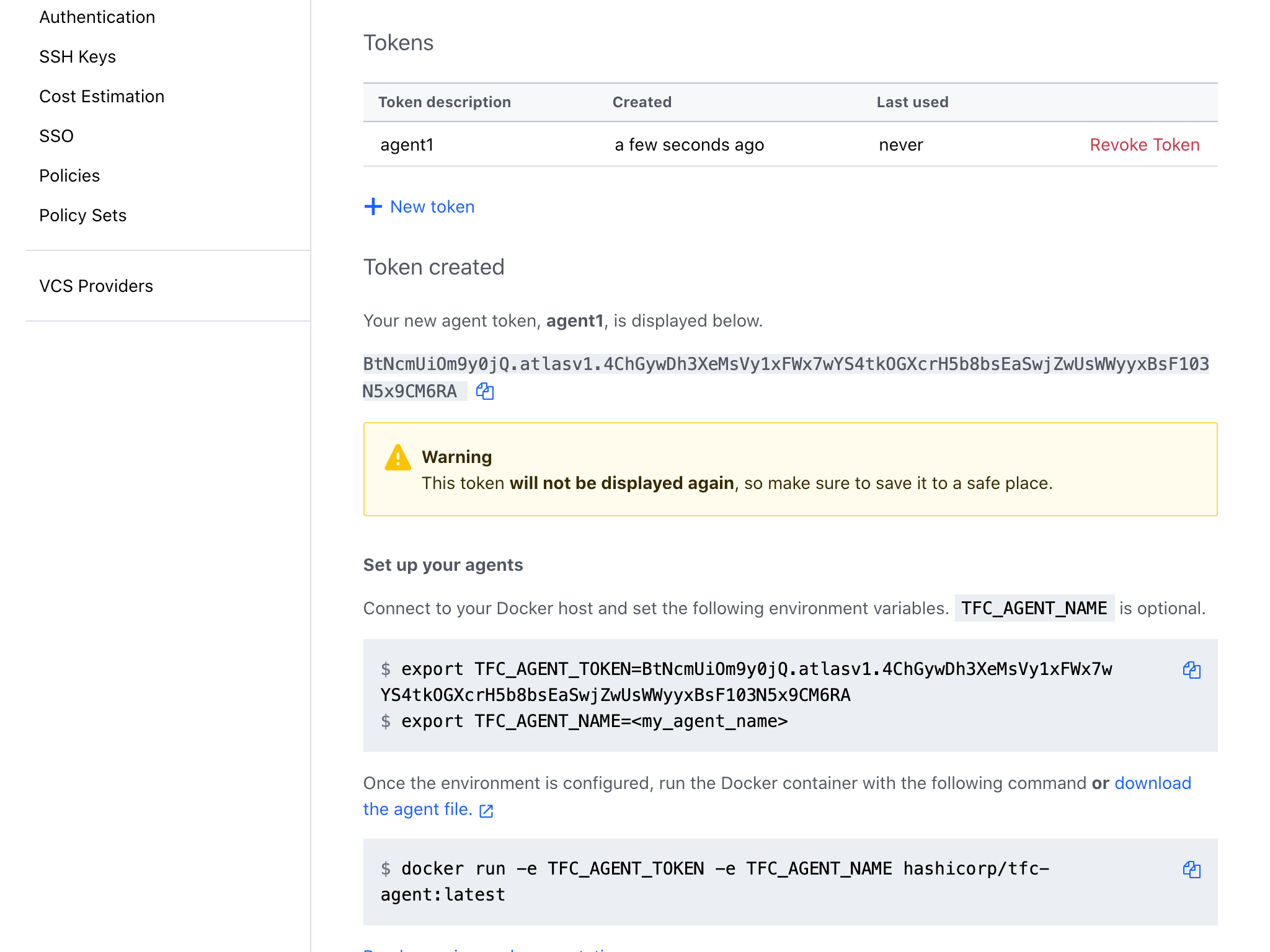This screenshot has height=952, width=1270.
Task: Create a New token
Action: [x=432, y=206]
